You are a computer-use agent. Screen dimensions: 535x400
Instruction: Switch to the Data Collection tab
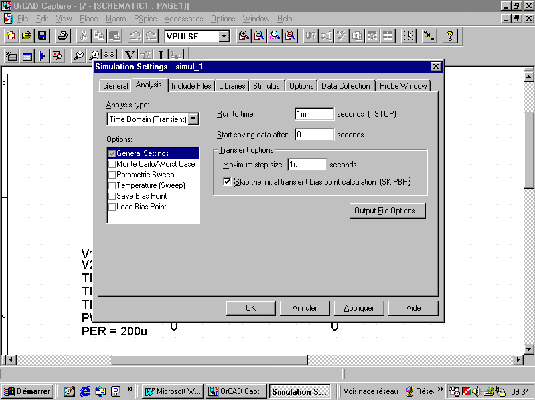pos(346,86)
